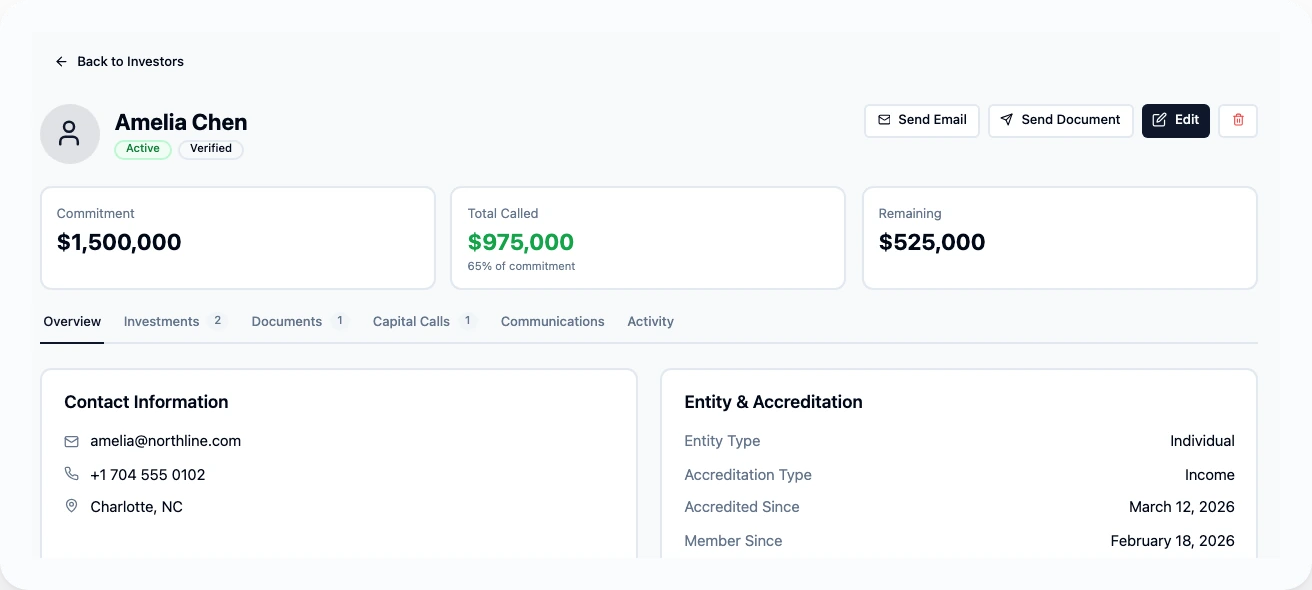Image resolution: width=1312 pixels, height=590 pixels.
Task: Click Amelia Chen's avatar icon
Action: coord(70,134)
